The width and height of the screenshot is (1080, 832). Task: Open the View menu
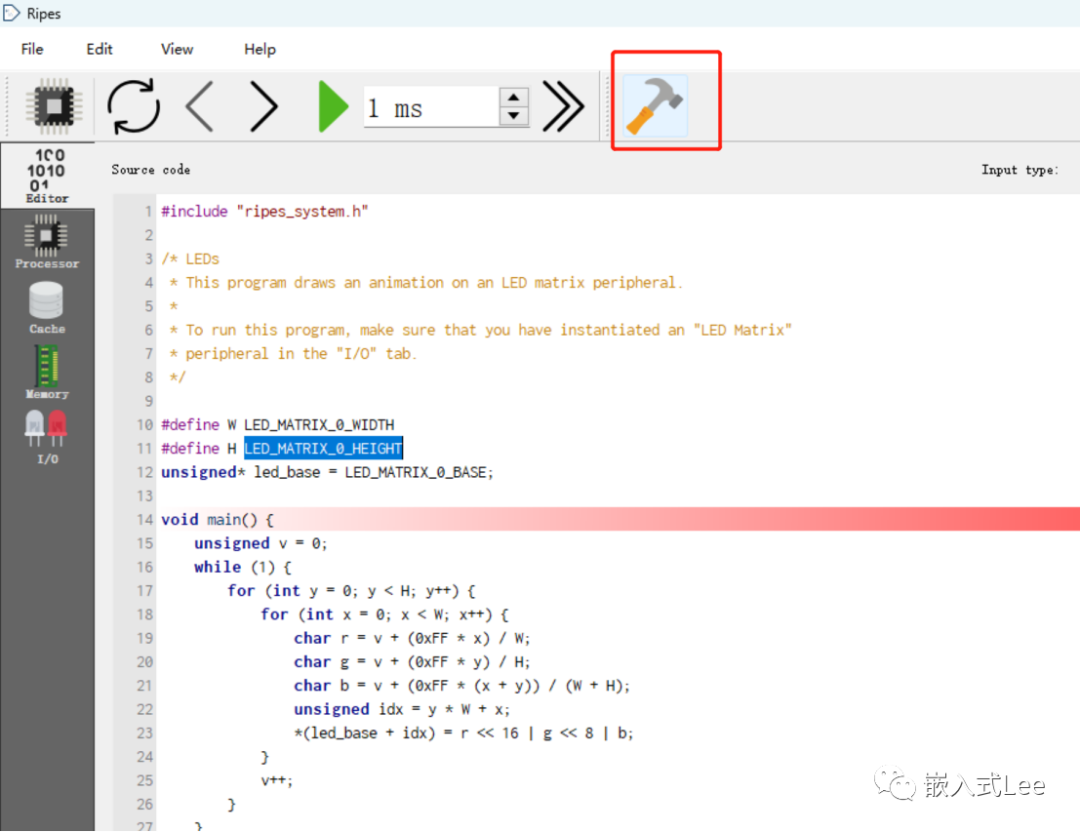tap(177, 49)
